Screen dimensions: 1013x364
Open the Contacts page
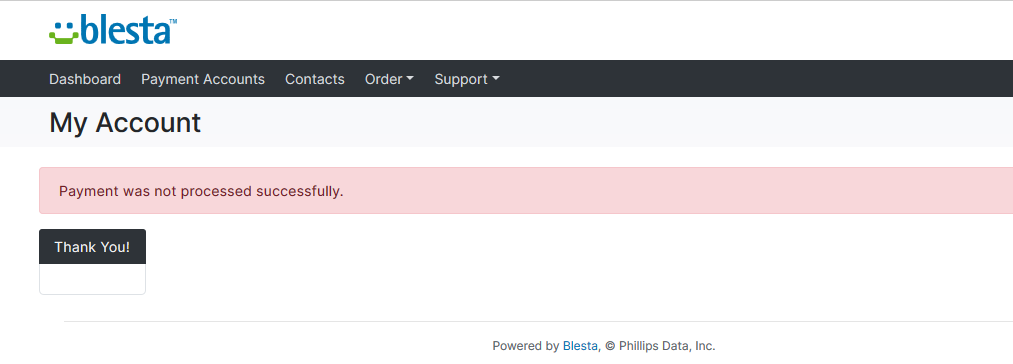click(x=315, y=79)
